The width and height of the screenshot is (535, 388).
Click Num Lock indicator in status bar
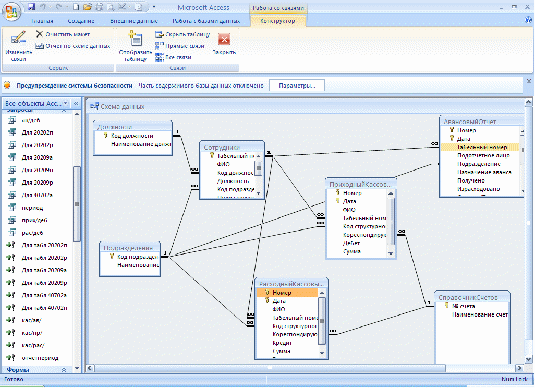(x=514, y=379)
